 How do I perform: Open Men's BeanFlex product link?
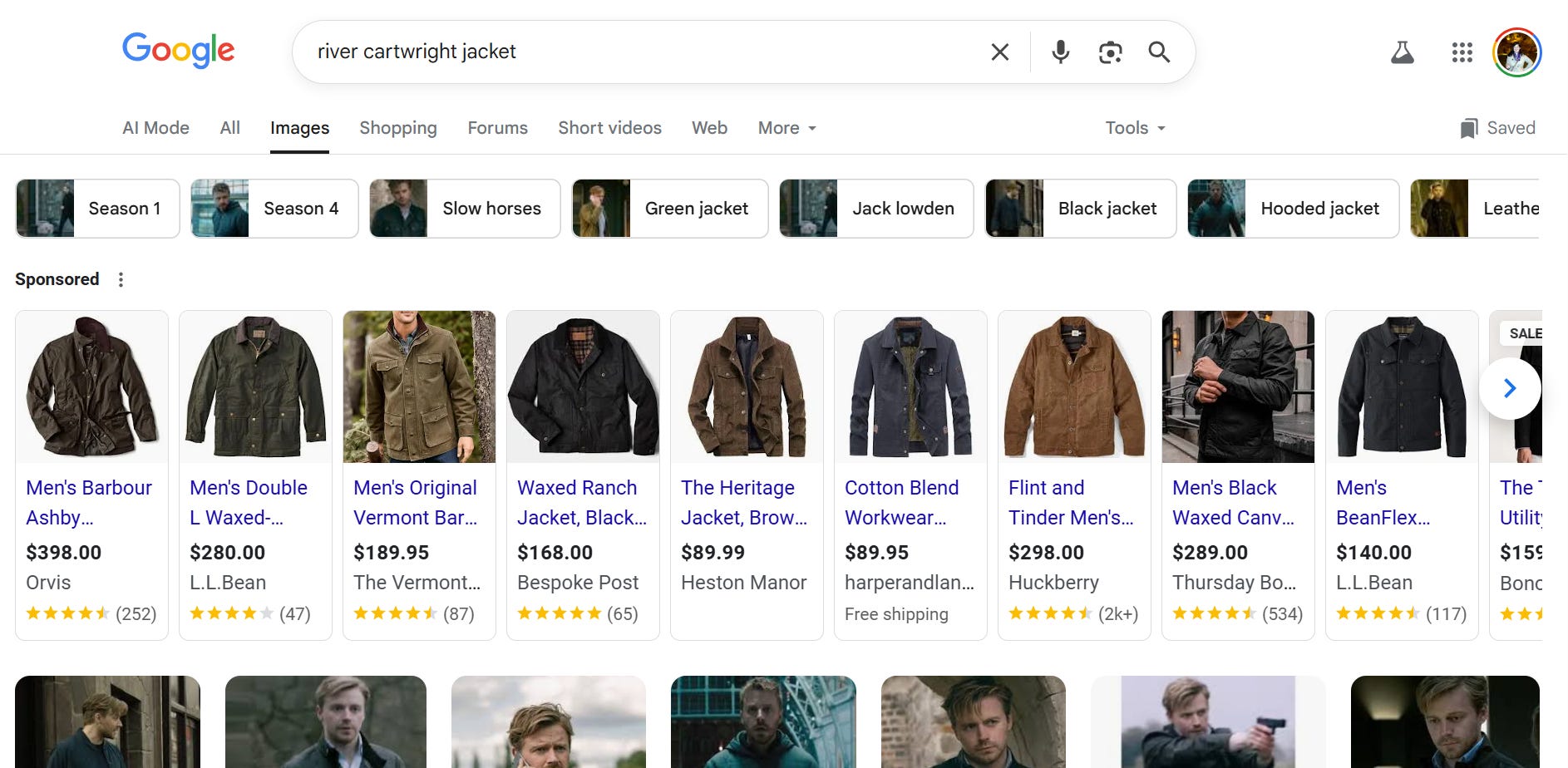point(1383,503)
